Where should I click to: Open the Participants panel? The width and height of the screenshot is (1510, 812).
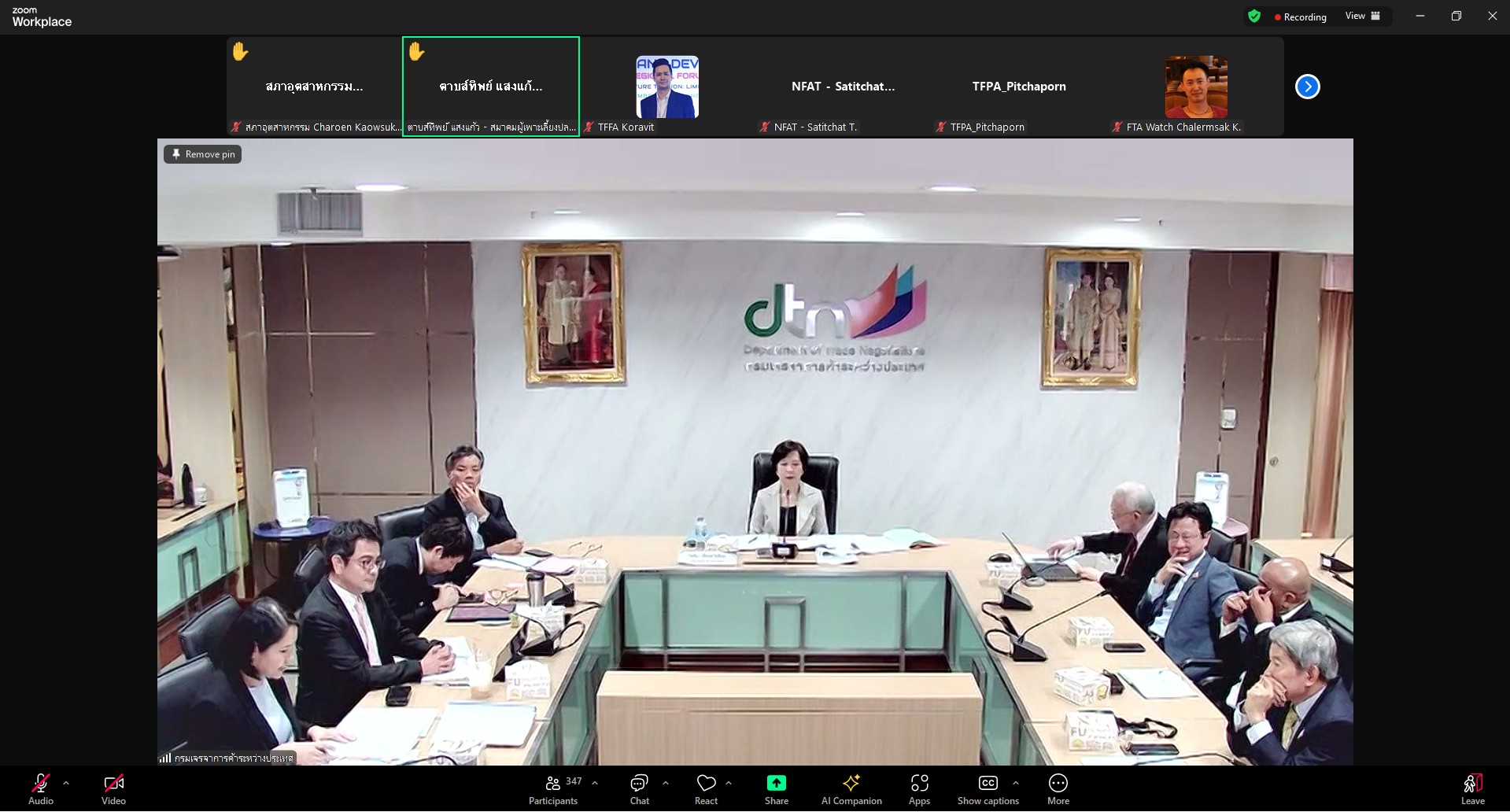[x=553, y=789]
